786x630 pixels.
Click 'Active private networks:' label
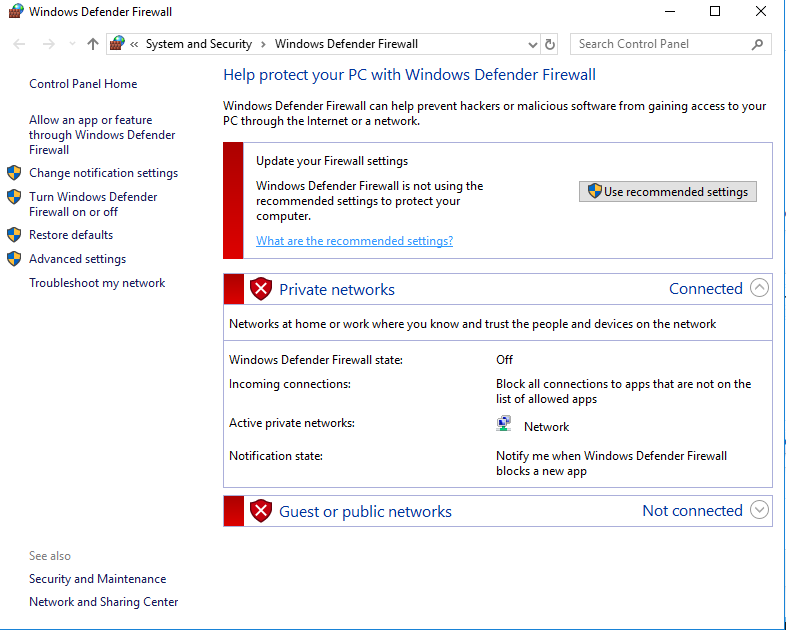click(292, 423)
